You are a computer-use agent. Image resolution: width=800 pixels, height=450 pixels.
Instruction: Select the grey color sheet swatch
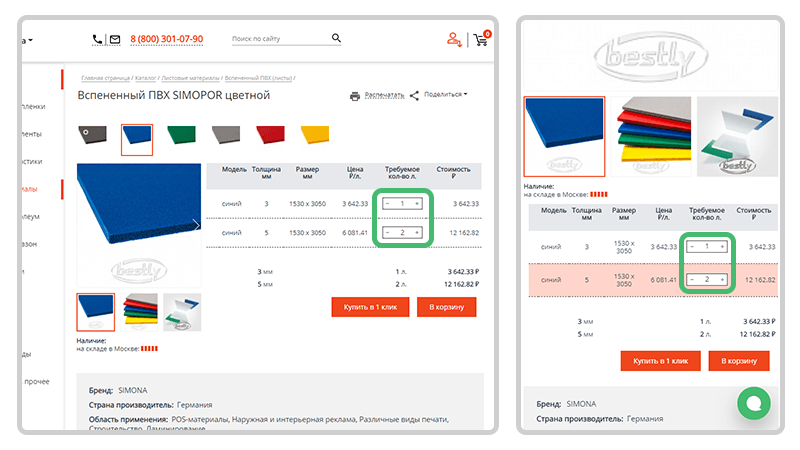click(226, 135)
